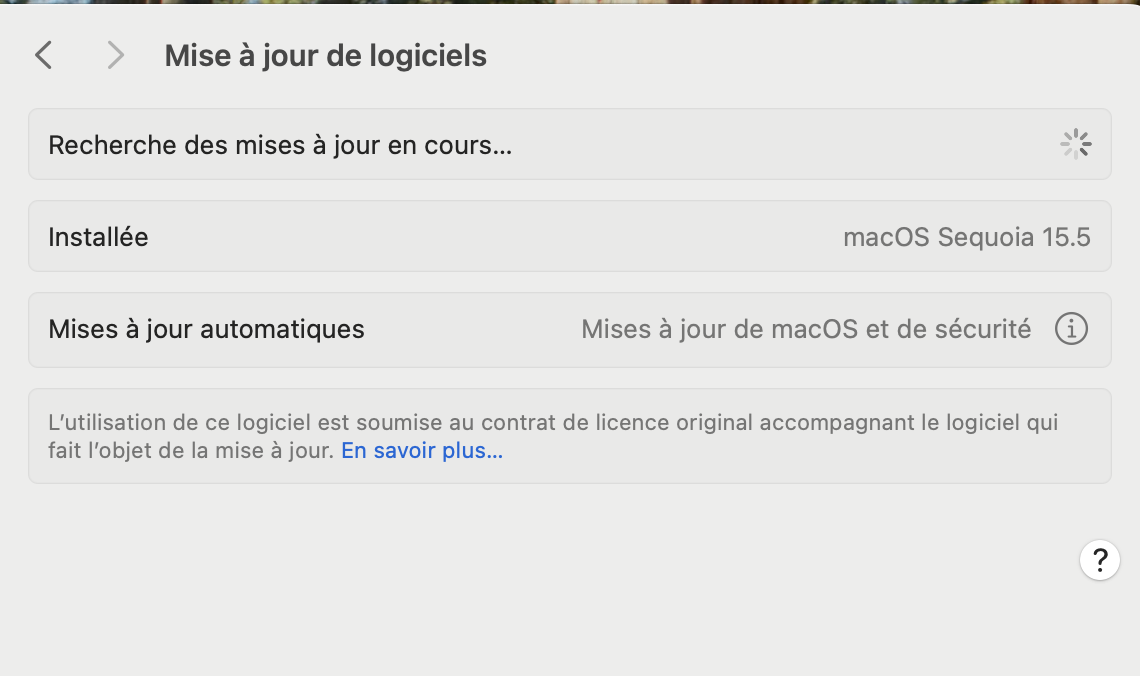The image size is (1140, 676).
Task: Expand the installed version row
Action: [570, 236]
